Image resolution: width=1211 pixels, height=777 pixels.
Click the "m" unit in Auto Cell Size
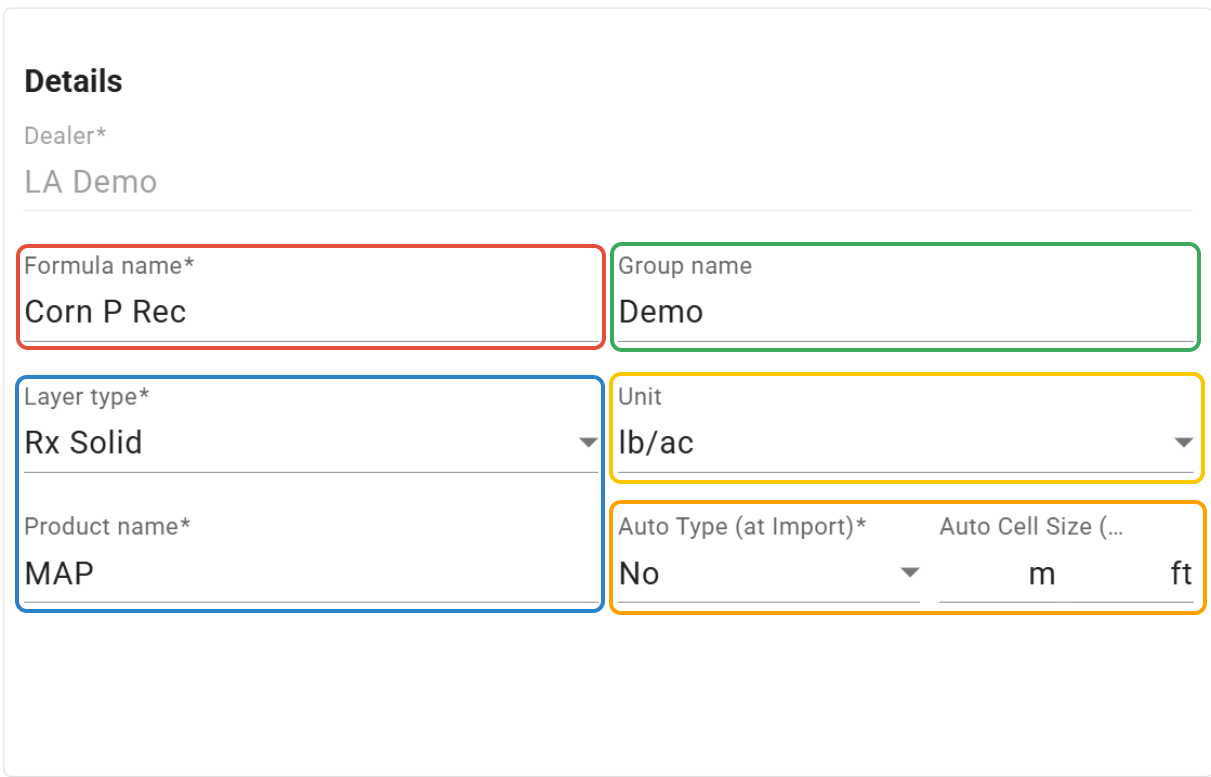tap(1042, 574)
